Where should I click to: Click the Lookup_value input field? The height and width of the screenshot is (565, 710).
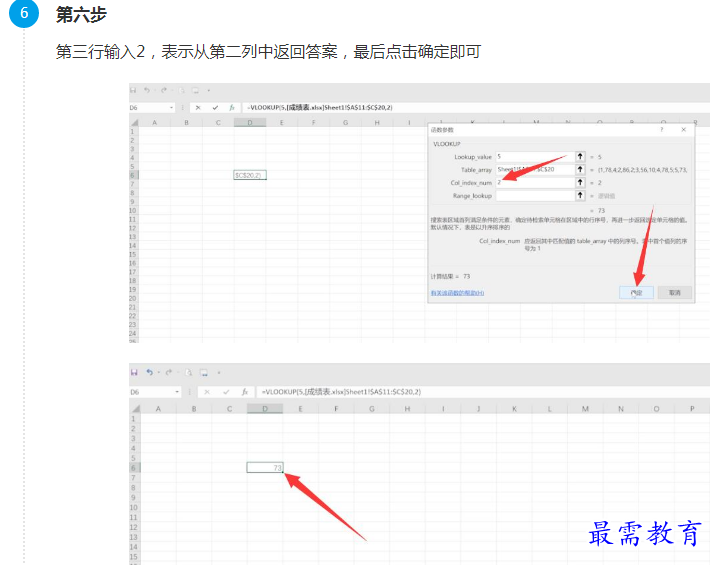tap(535, 157)
